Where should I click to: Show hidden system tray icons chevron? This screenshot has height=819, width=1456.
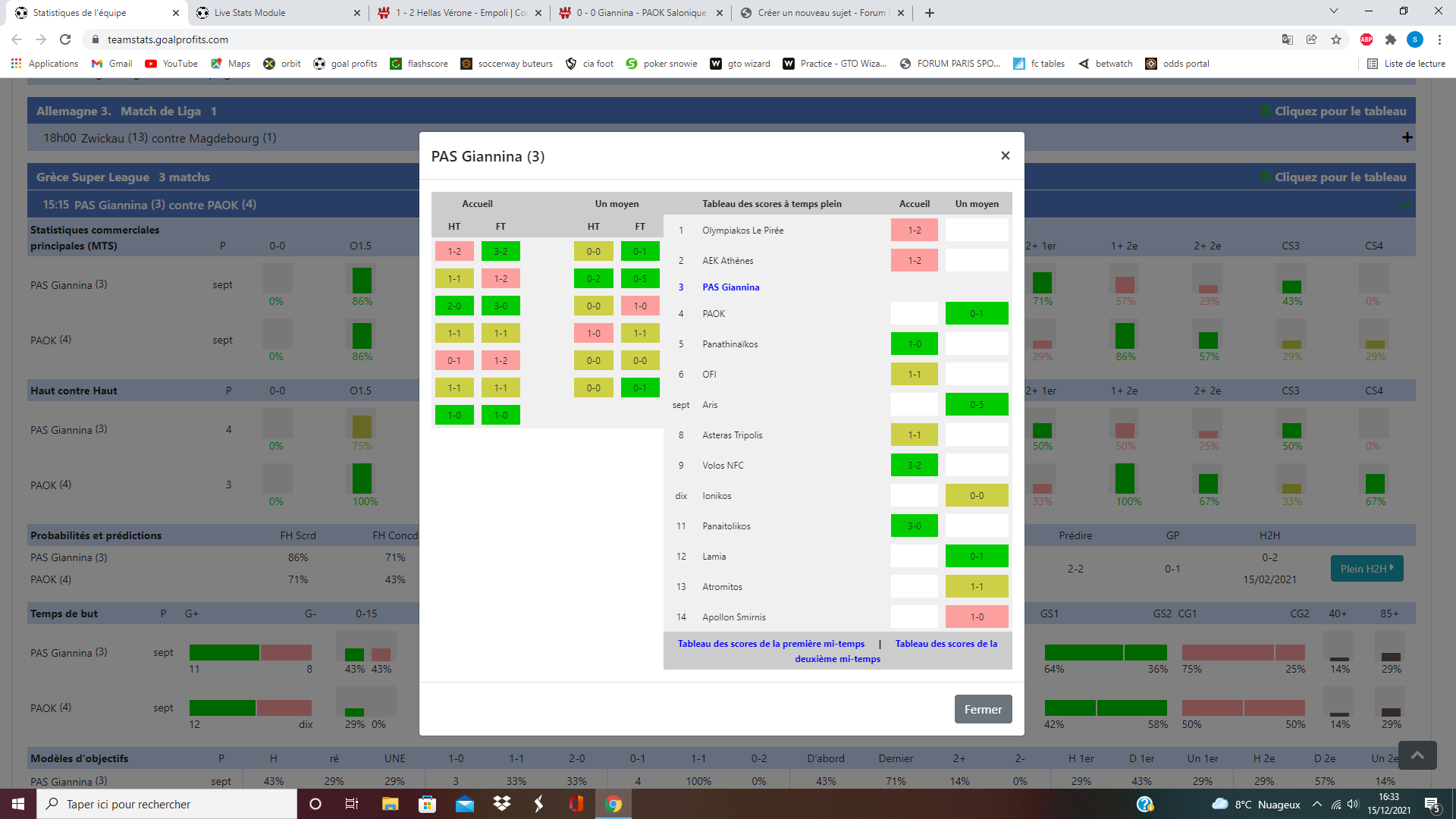coord(1317,804)
